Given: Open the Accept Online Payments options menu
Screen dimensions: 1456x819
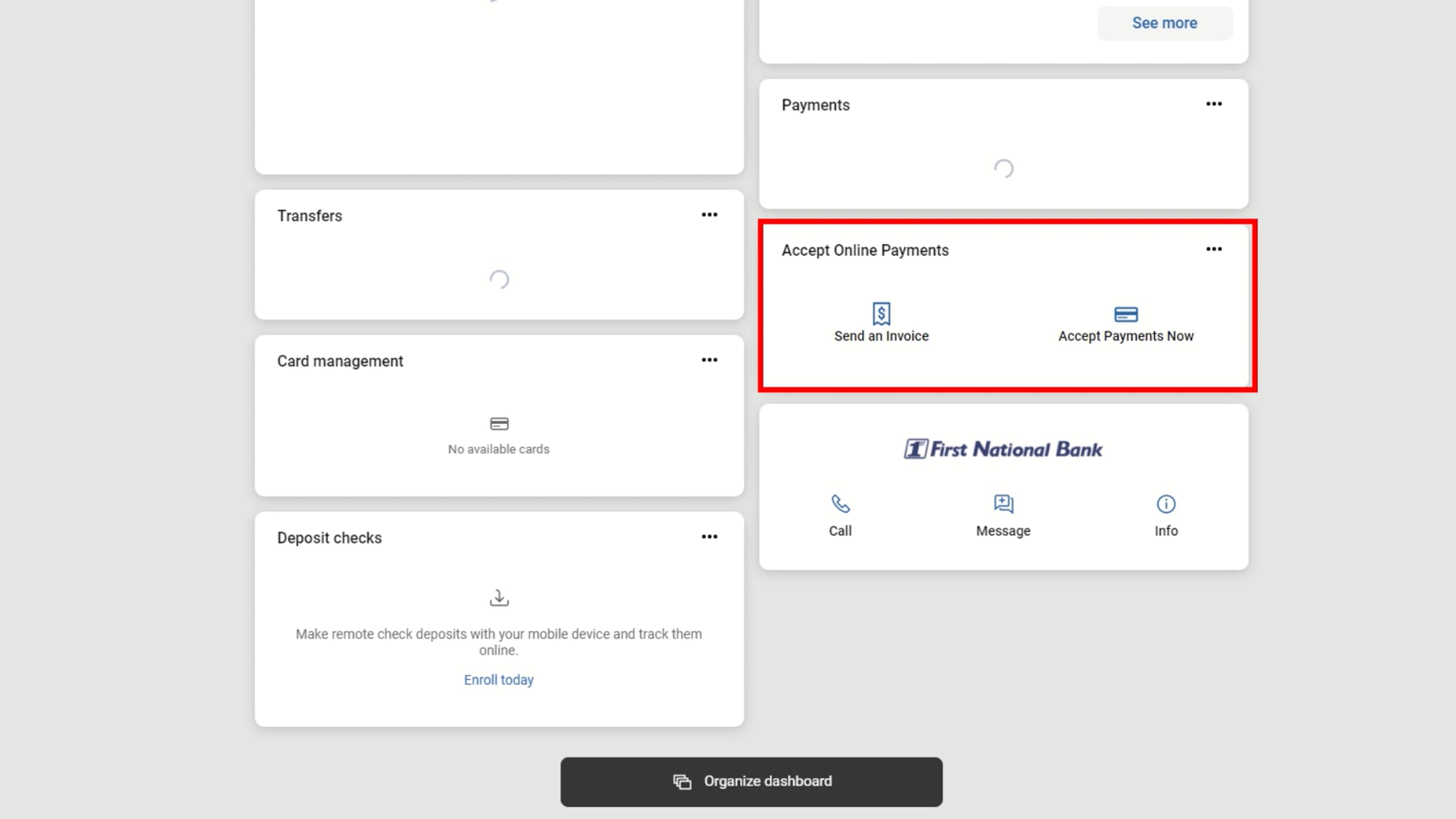Looking at the screenshot, I should (x=1213, y=249).
